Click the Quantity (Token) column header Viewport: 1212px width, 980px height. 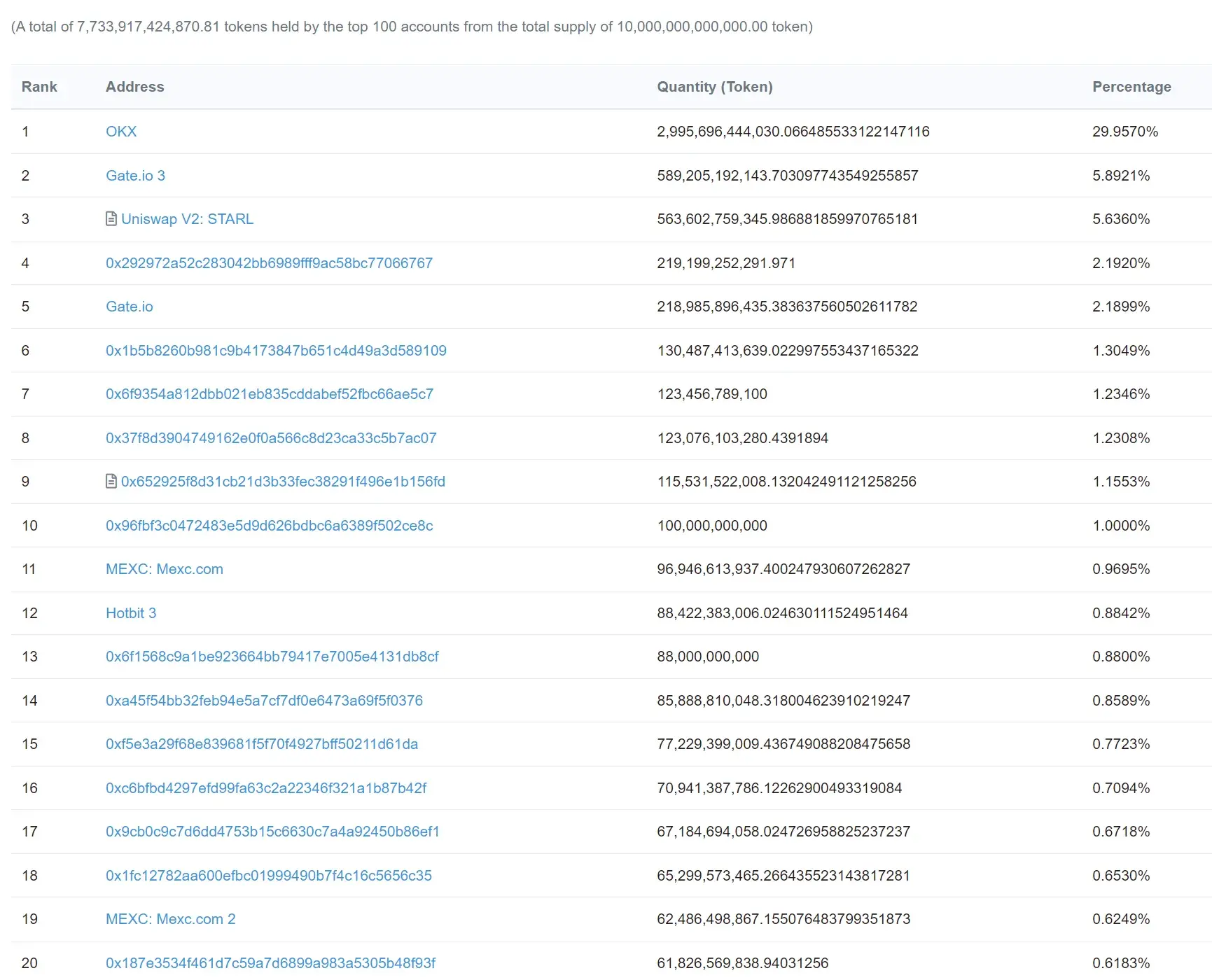tap(715, 87)
